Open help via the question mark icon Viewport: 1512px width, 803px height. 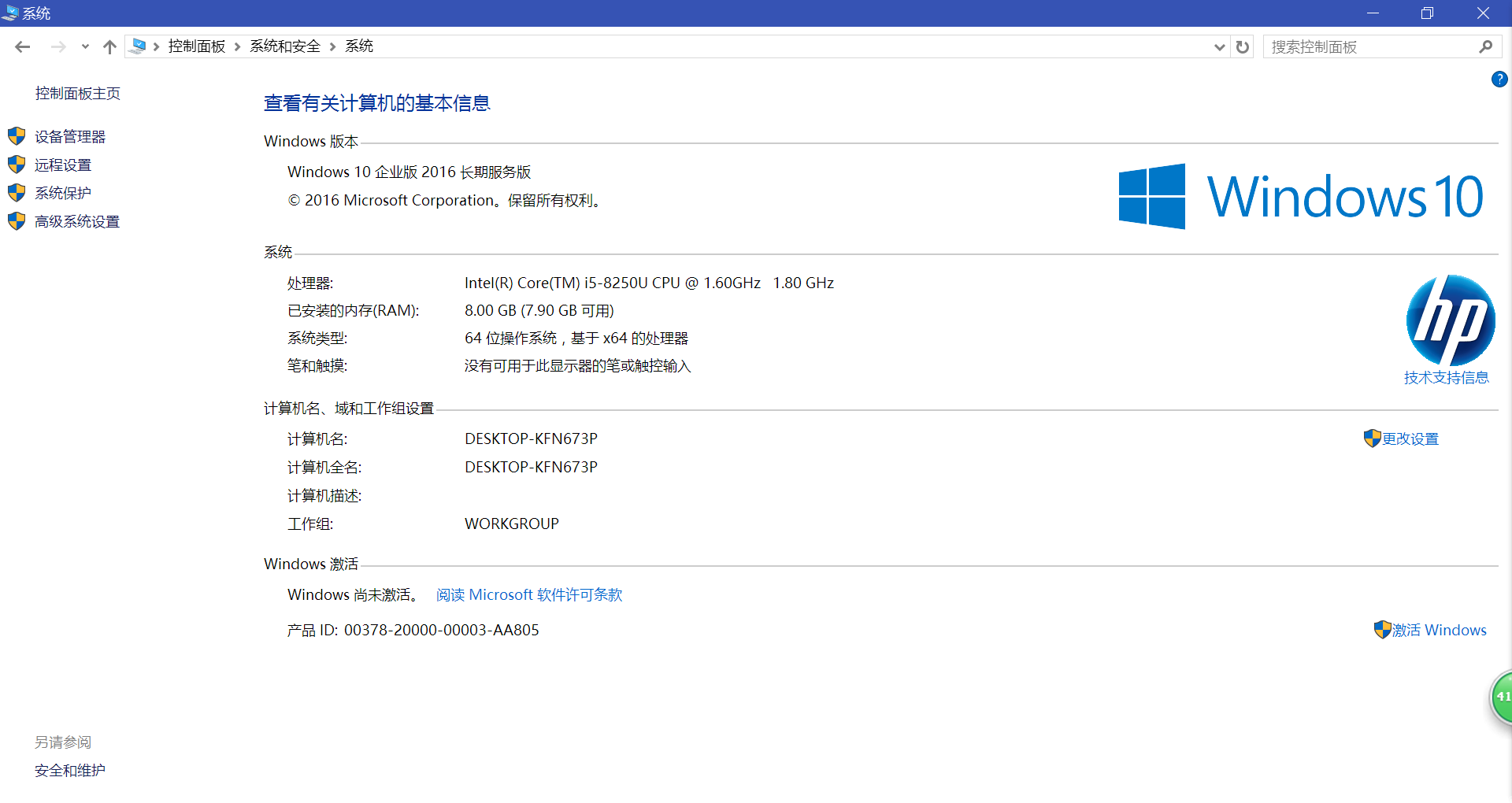(x=1499, y=79)
